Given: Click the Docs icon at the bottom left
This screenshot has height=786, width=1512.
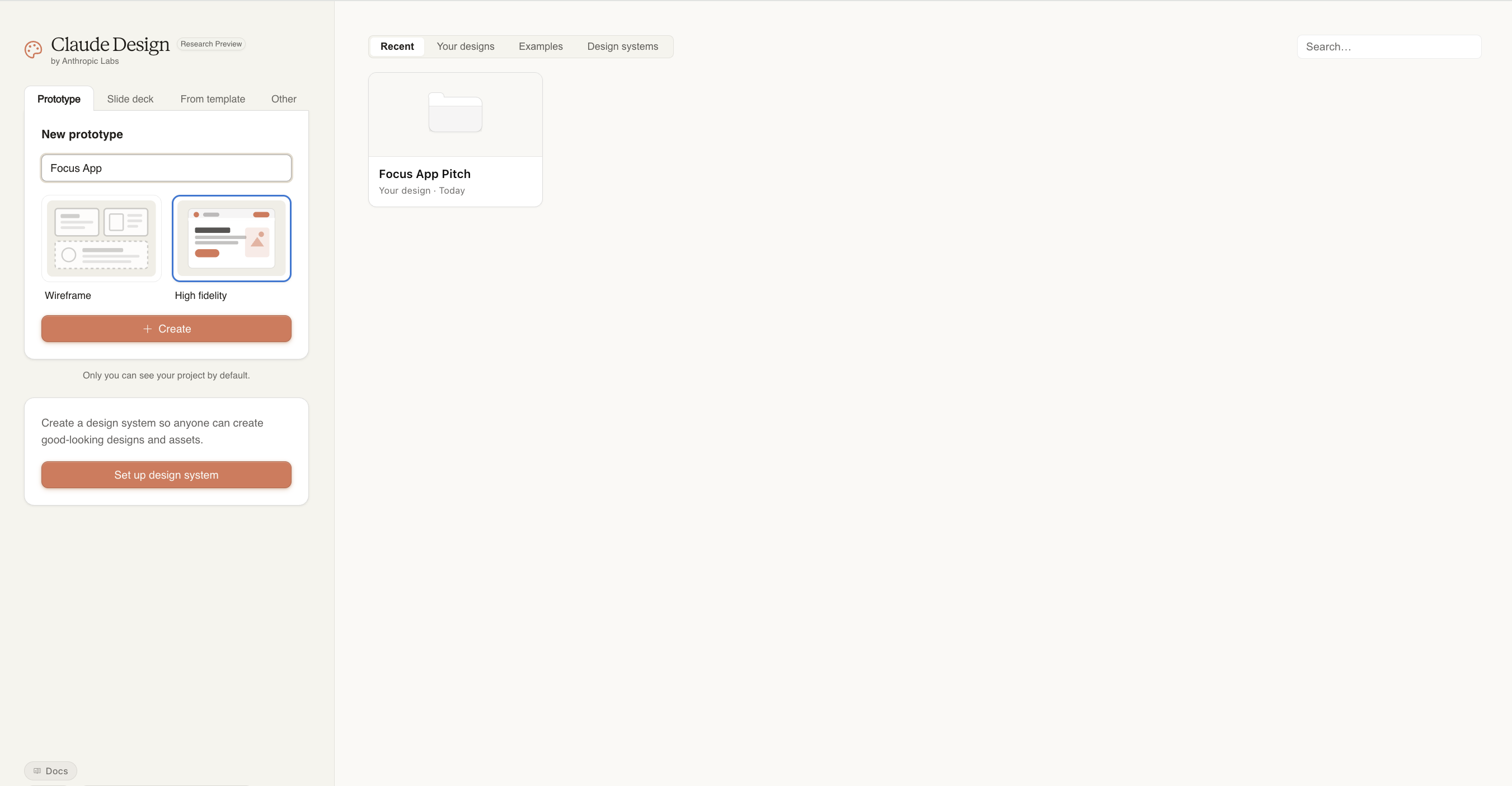Looking at the screenshot, I should click(x=36, y=771).
